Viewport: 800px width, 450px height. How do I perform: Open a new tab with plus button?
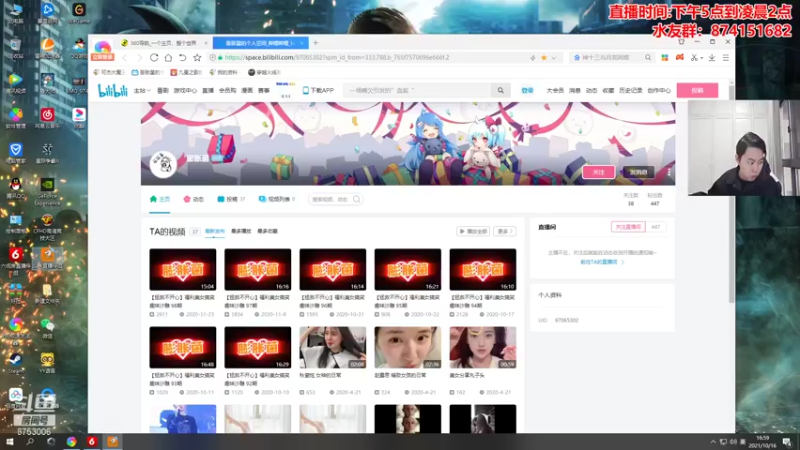coord(315,43)
